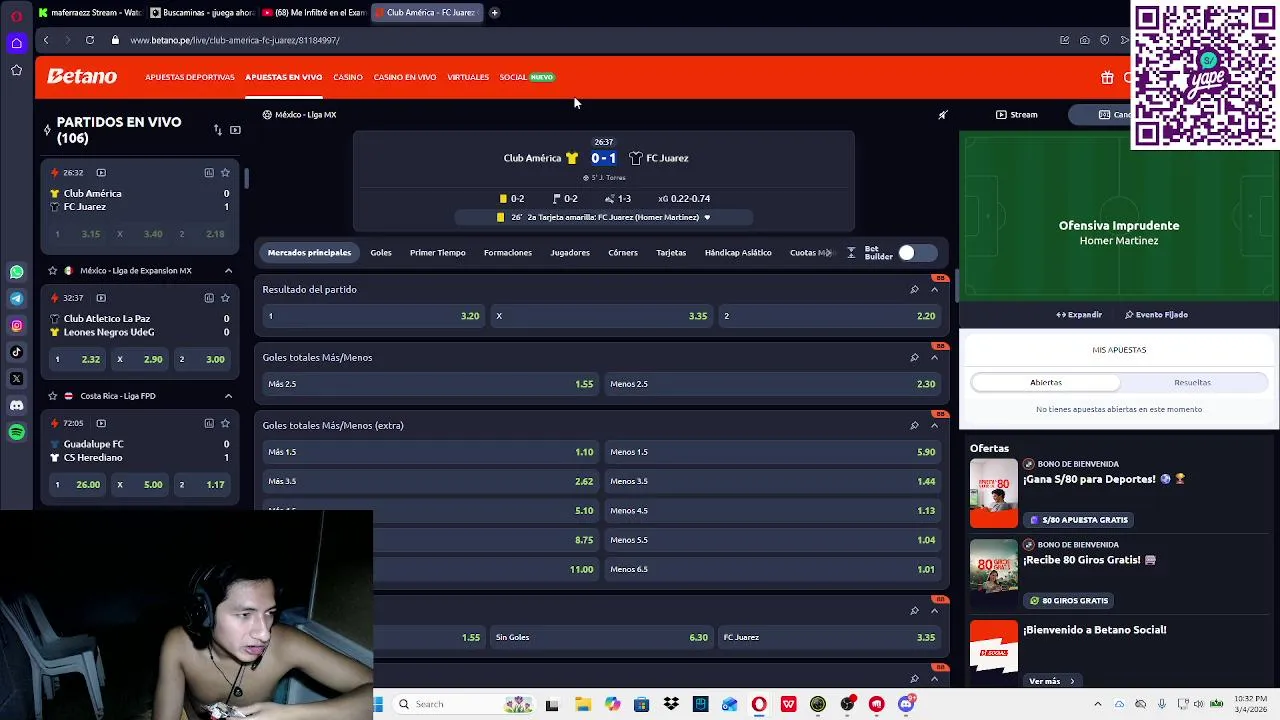Open the Discord sidebar icon
The image size is (1280, 720).
pos(17,405)
